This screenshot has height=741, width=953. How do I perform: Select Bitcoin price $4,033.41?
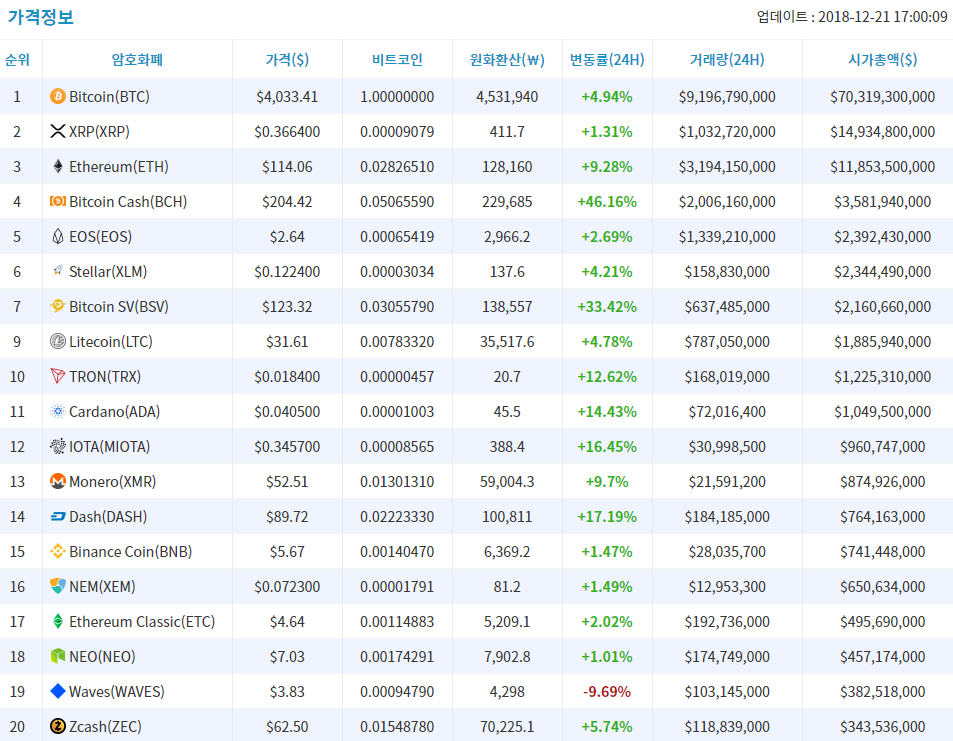[x=287, y=97]
